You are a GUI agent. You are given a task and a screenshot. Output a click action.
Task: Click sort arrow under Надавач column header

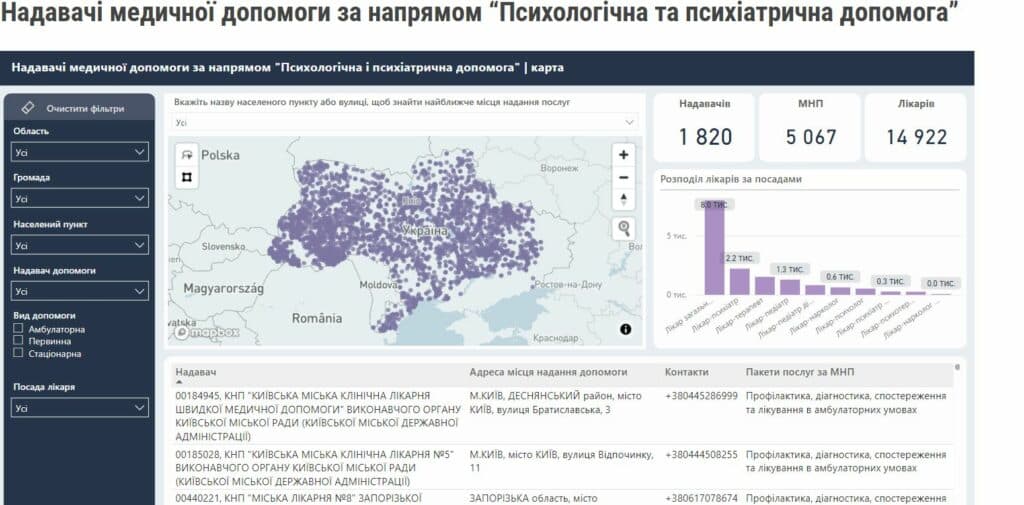tap(179, 382)
